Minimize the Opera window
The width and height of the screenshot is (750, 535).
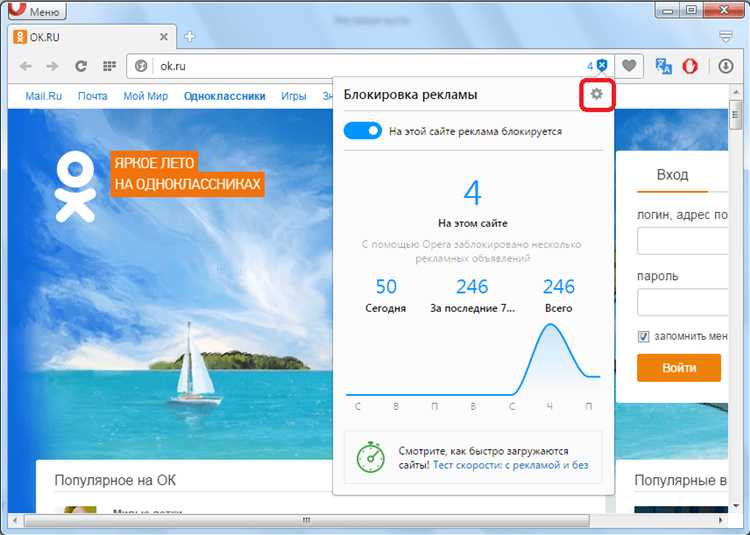tap(668, 9)
